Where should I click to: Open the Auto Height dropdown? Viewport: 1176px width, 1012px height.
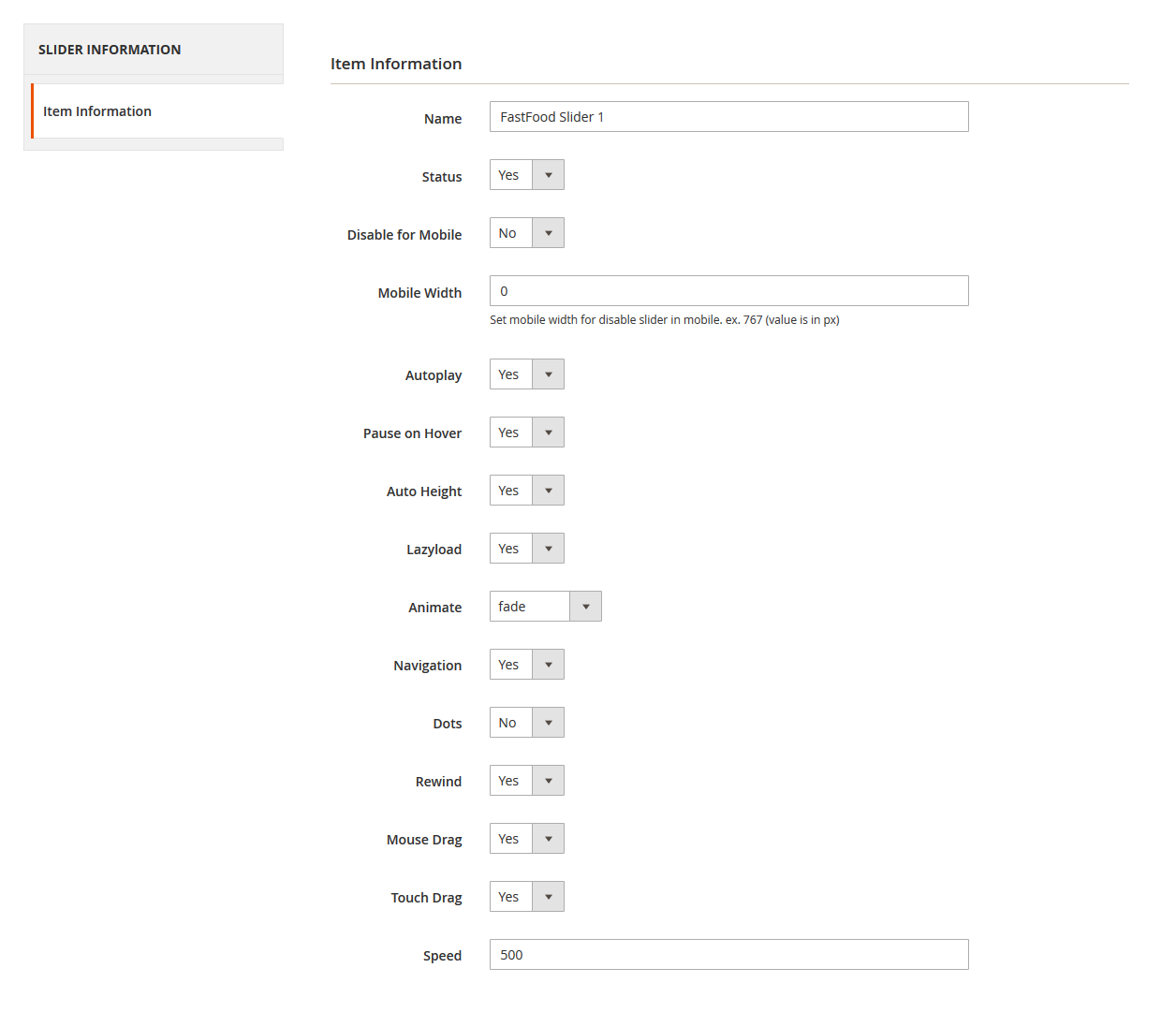coord(526,491)
